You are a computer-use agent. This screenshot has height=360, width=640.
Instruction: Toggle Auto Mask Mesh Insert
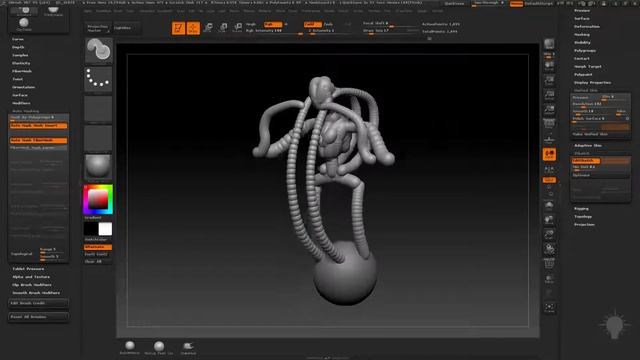click(38, 126)
